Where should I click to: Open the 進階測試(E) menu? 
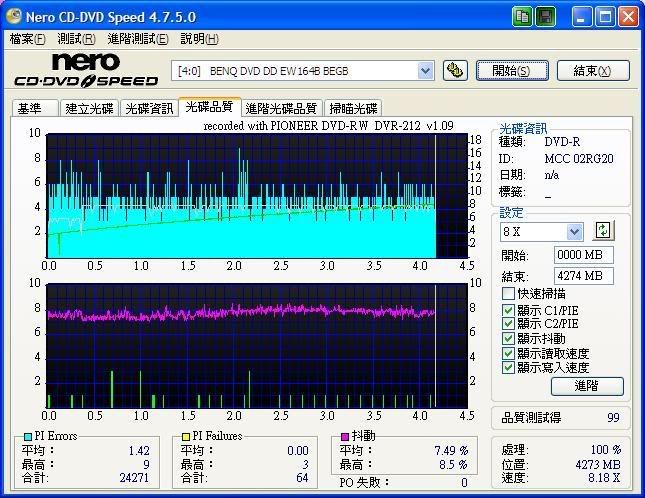138,39
